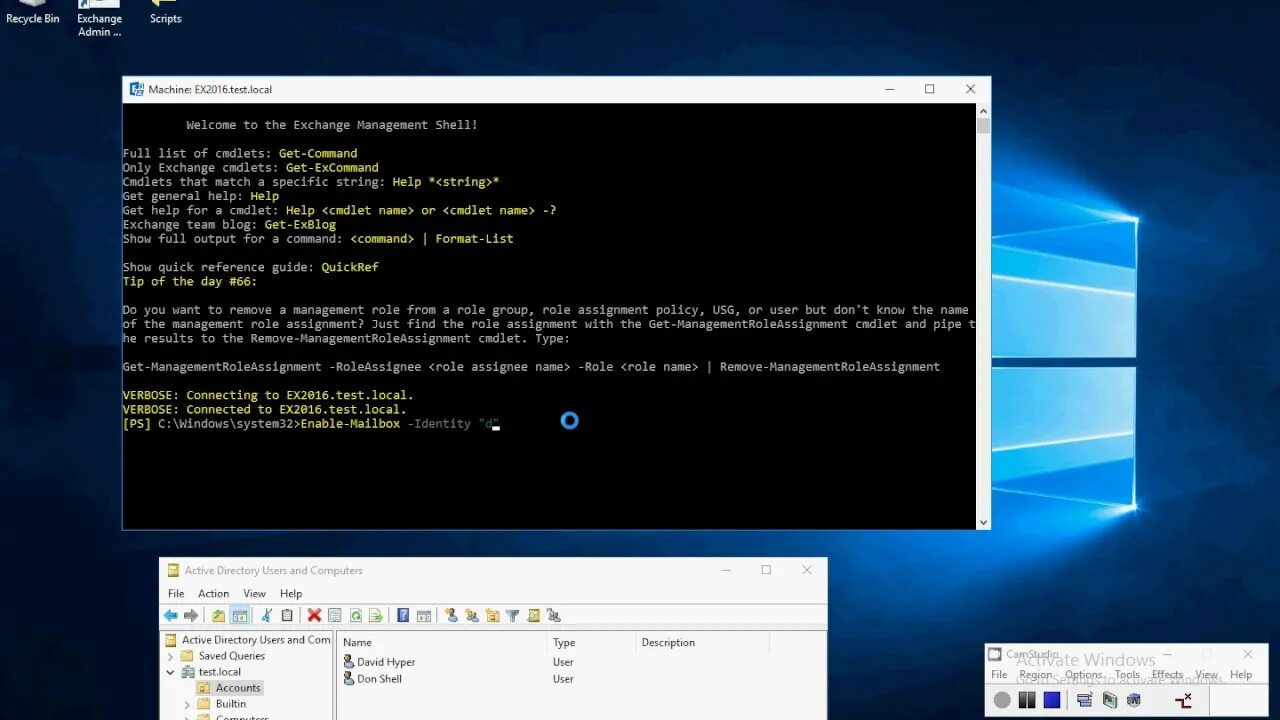
Task: Click CamStudio Pause button
Action: (x=1027, y=700)
